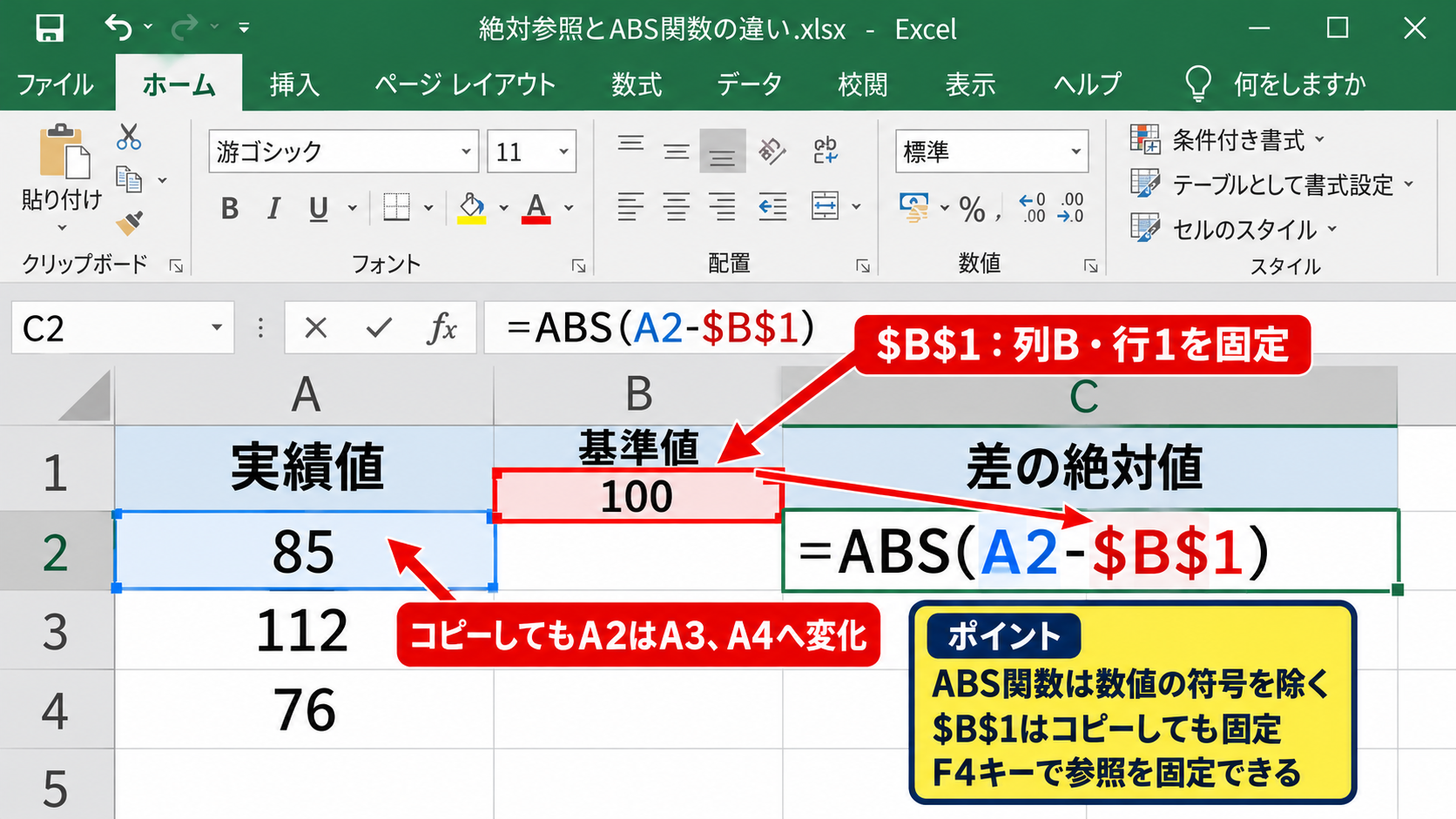This screenshot has height=819, width=1456.
Task: Click the increase decimal icon
Action: pyautogui.click(x=1032, y=207)
